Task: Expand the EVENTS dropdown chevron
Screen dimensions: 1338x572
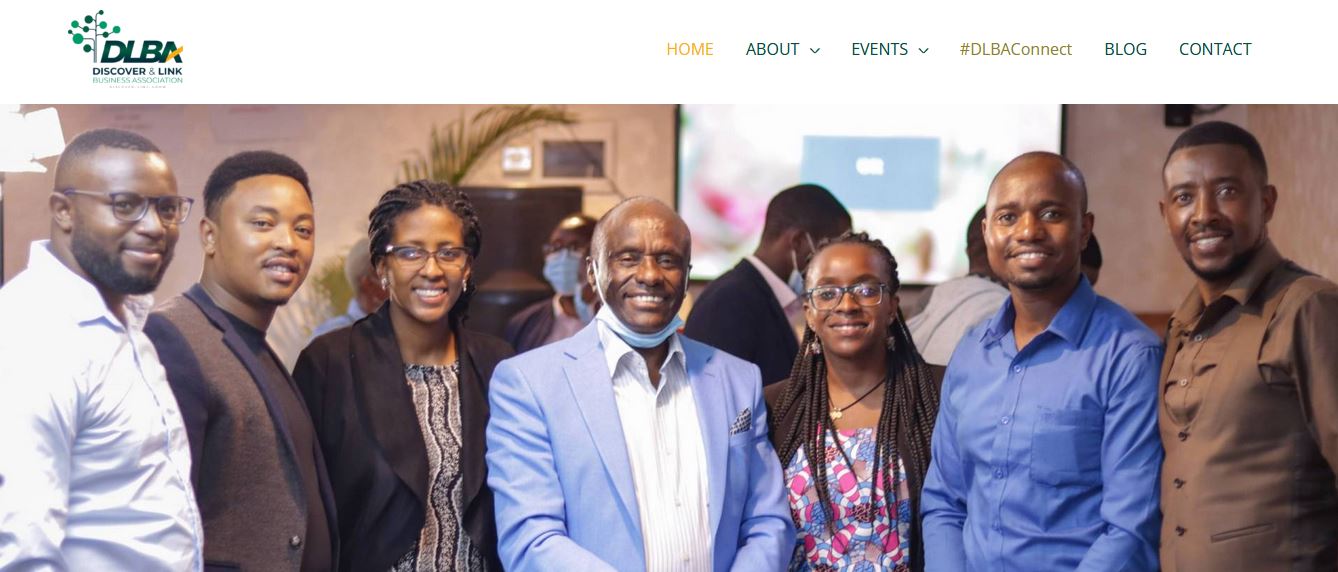Action: 923,50
